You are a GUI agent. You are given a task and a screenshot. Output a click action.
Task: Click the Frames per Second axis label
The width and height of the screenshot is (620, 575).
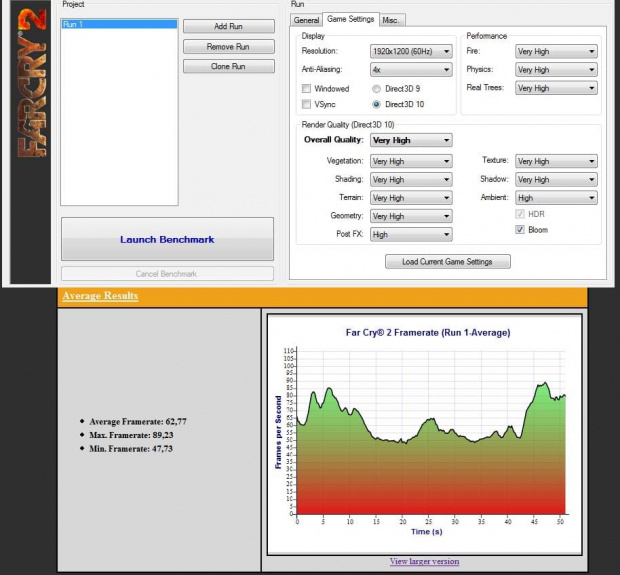click(x=278, y=433)
